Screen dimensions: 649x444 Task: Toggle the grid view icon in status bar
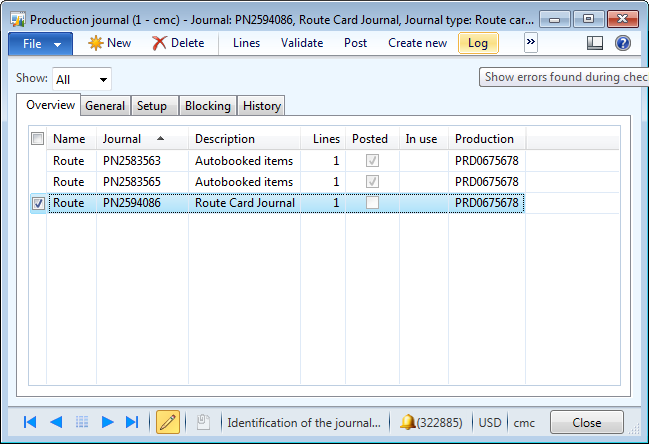coord(82,422)
